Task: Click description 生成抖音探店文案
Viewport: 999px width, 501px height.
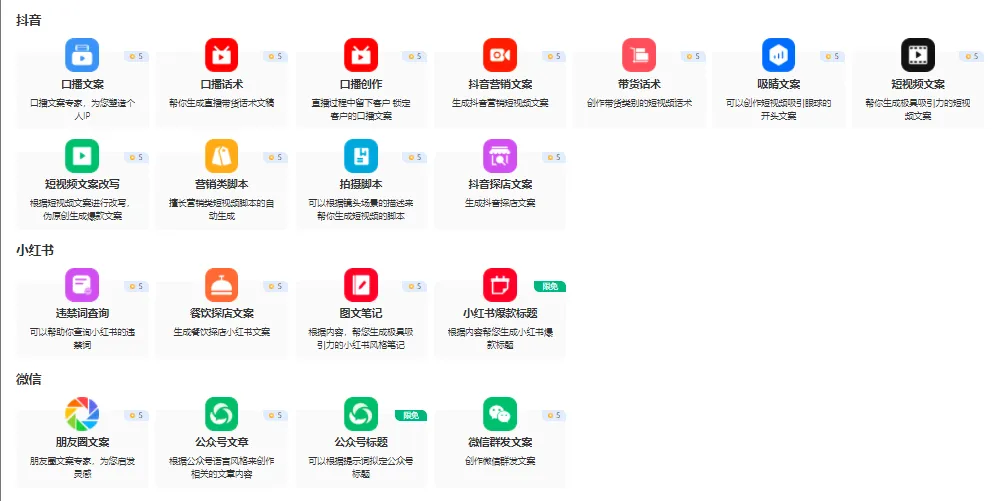Action: coord(500,203)
